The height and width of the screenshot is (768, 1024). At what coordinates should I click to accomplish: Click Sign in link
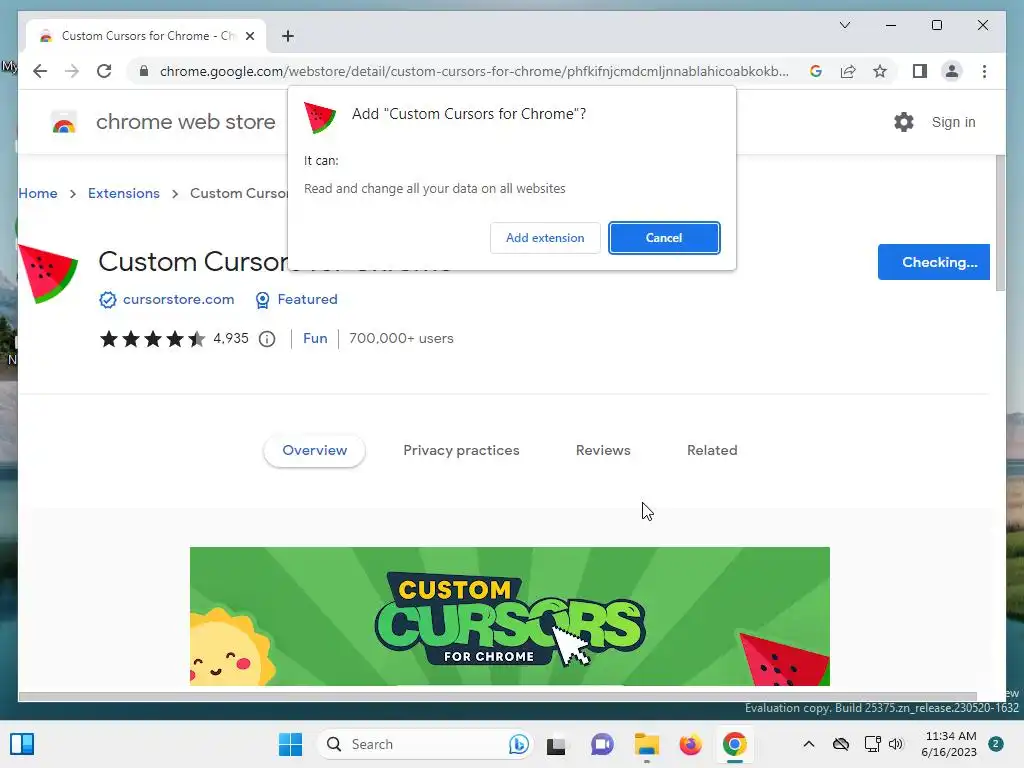point(953,122)
